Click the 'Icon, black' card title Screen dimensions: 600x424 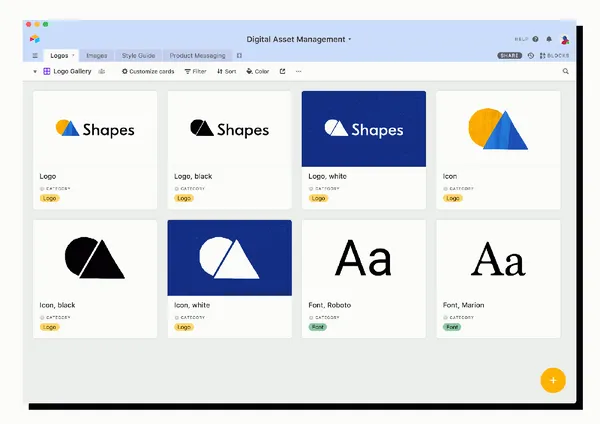pos(57,305)
